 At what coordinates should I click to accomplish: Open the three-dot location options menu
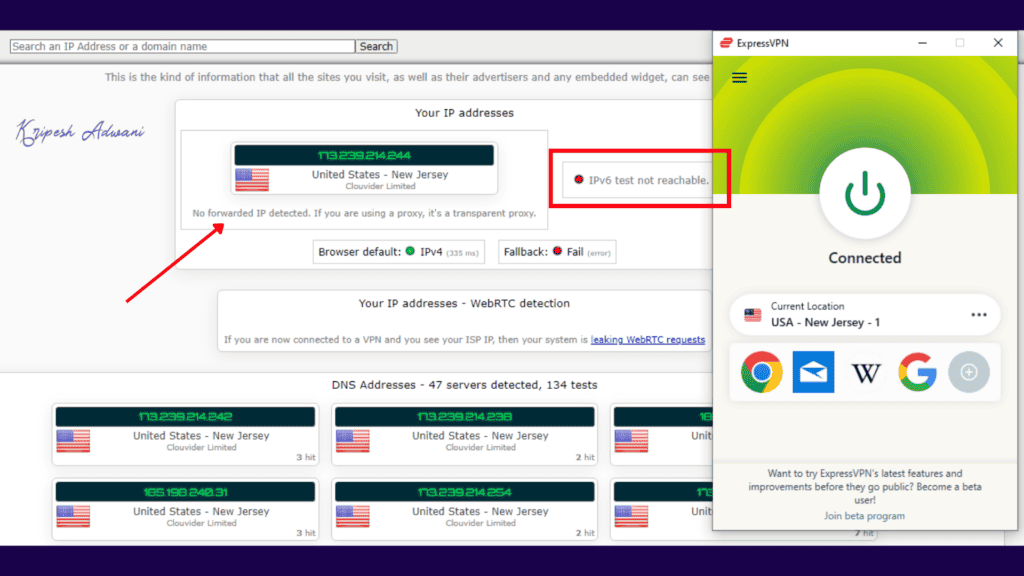(979, 314)
